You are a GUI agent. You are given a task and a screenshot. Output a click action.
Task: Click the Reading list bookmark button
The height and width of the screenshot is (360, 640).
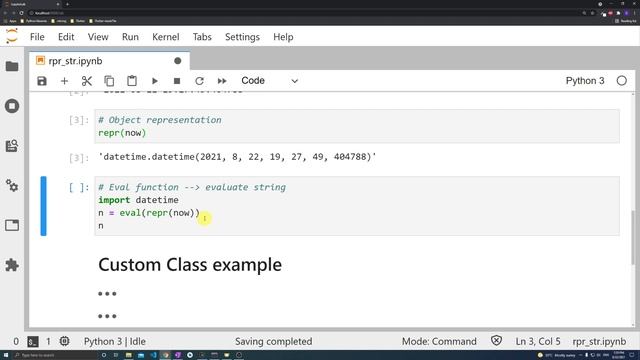pos(625,21)
